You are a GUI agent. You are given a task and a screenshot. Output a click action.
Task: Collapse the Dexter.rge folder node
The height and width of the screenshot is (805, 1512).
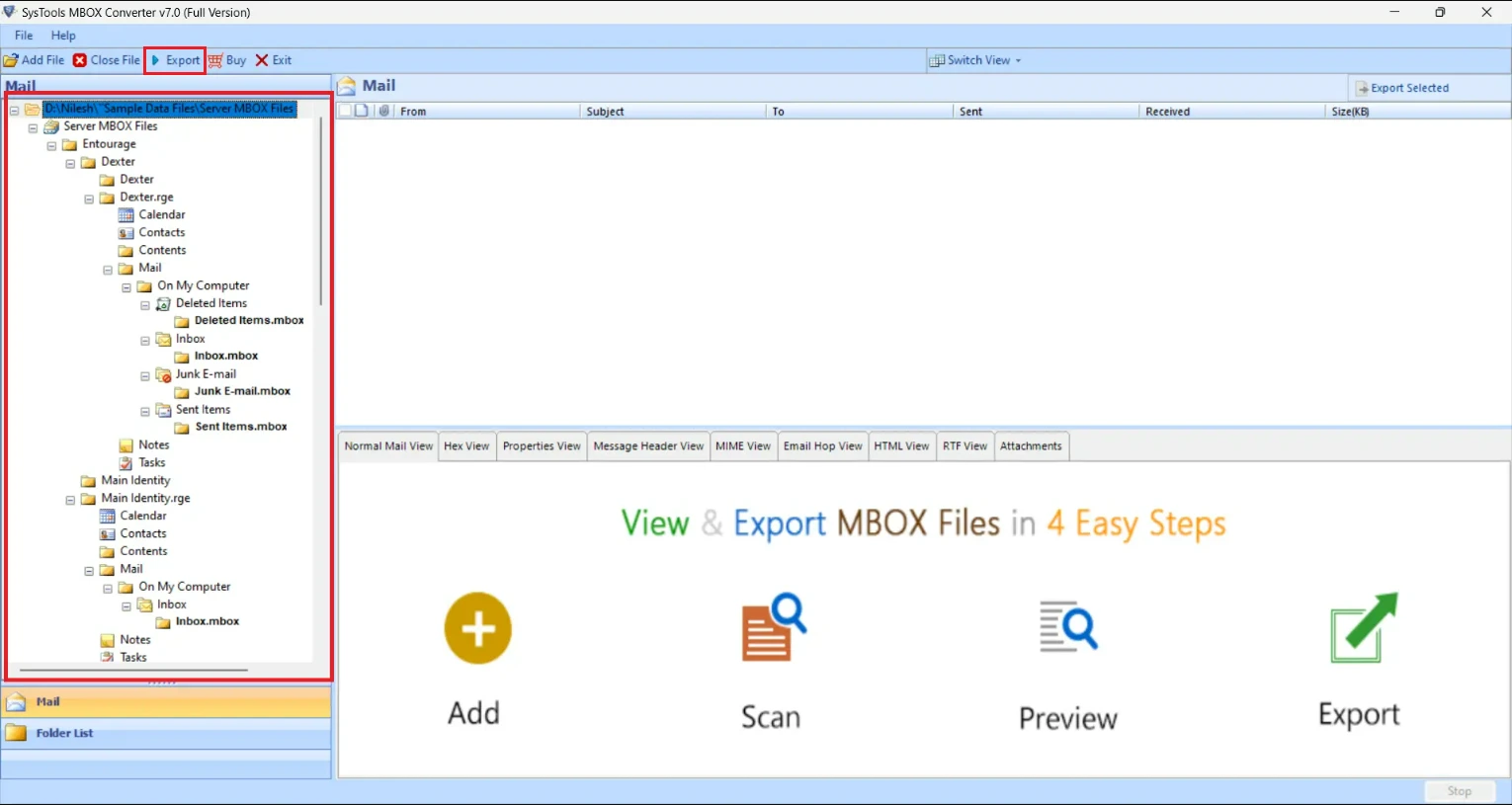[89, 199]
